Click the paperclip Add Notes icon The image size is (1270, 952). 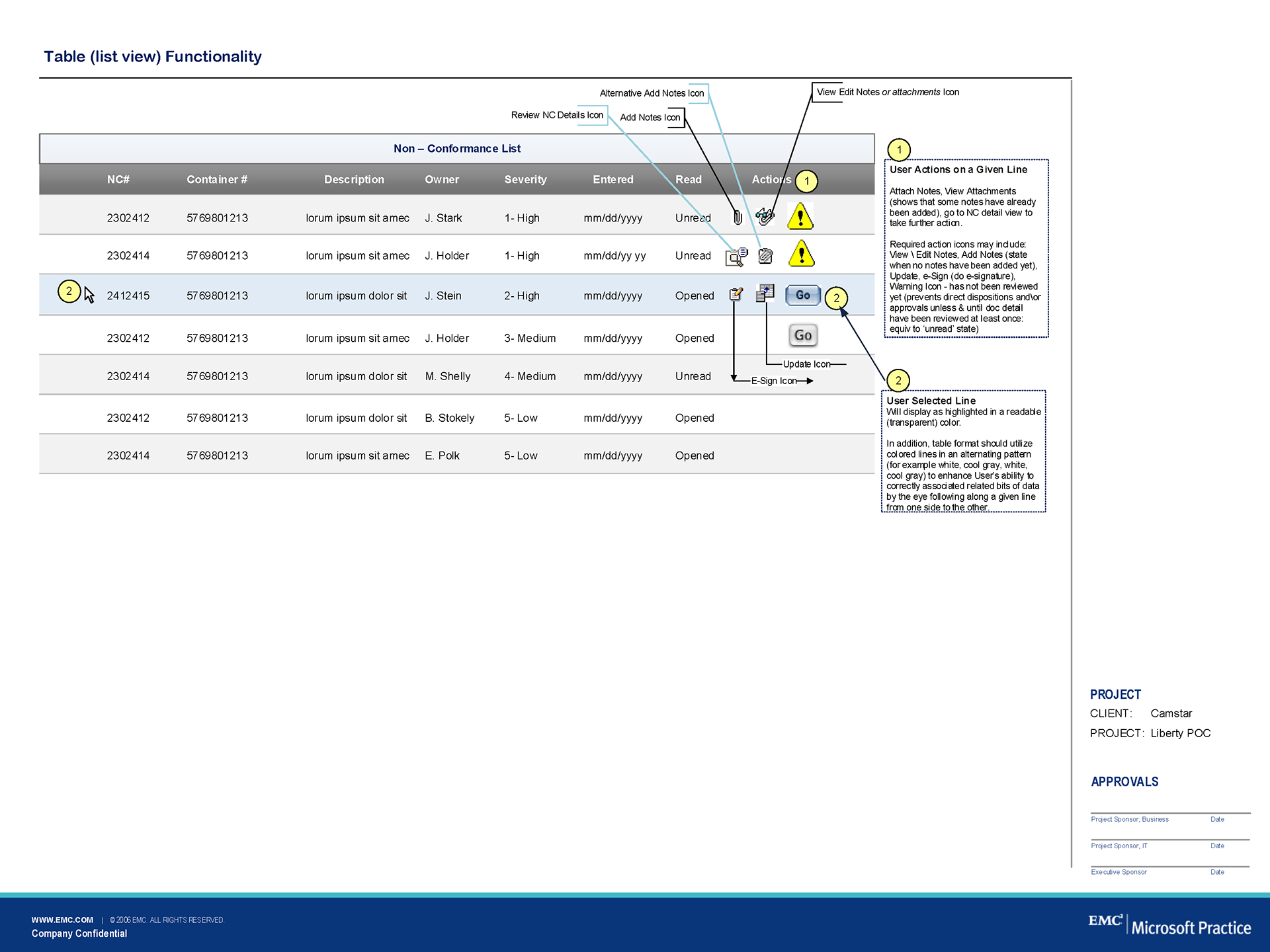(x=738, y=217)
